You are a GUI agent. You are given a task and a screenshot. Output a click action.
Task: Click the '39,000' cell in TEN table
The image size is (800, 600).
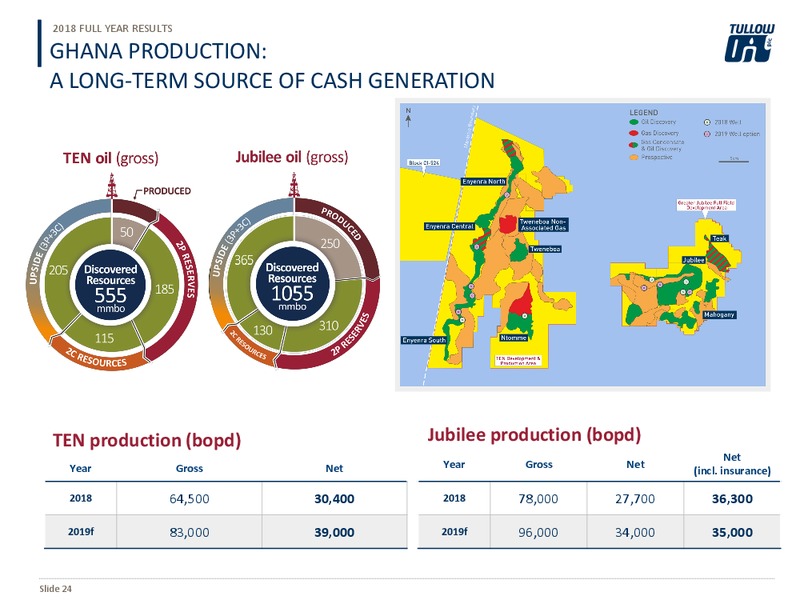coord(334,532)
